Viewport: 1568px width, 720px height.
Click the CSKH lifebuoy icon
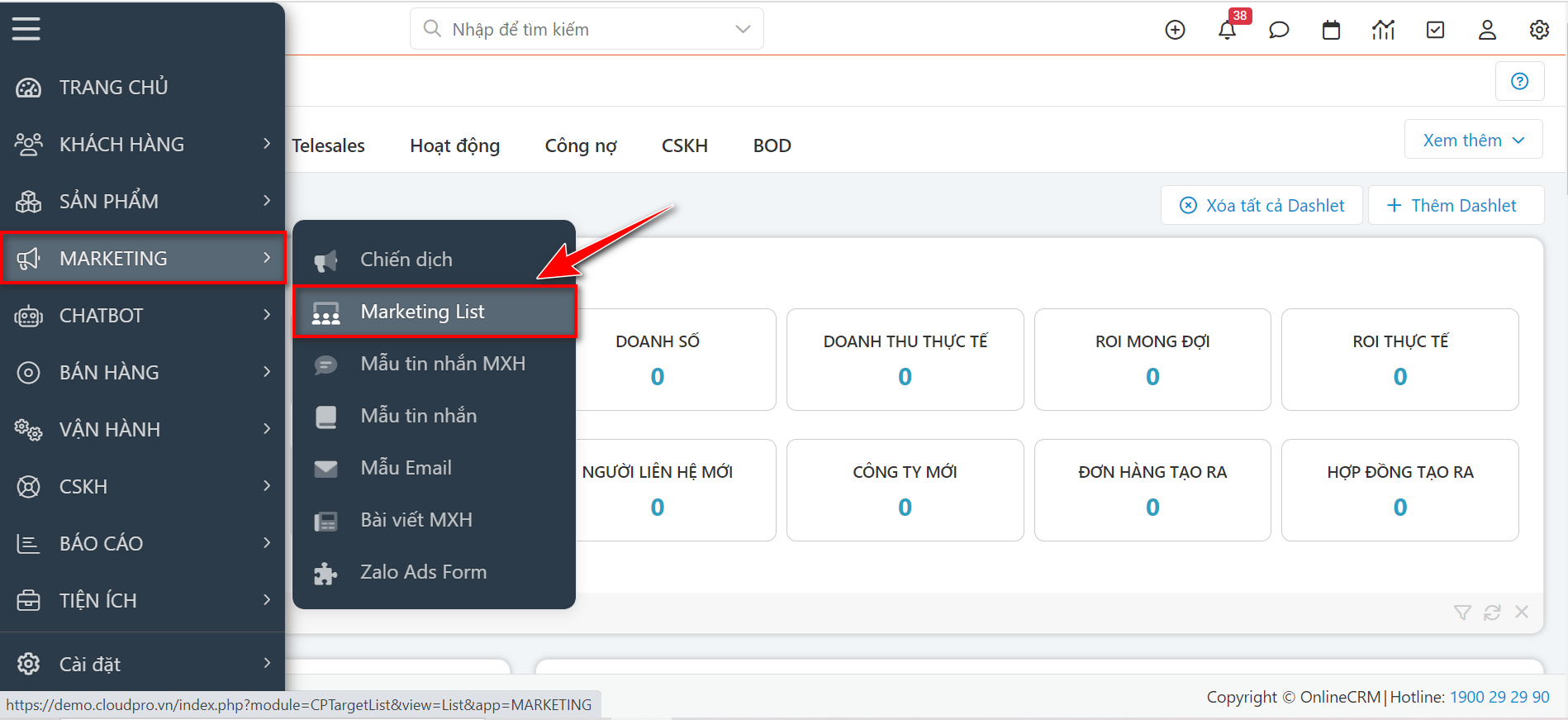tap(28, 487)
